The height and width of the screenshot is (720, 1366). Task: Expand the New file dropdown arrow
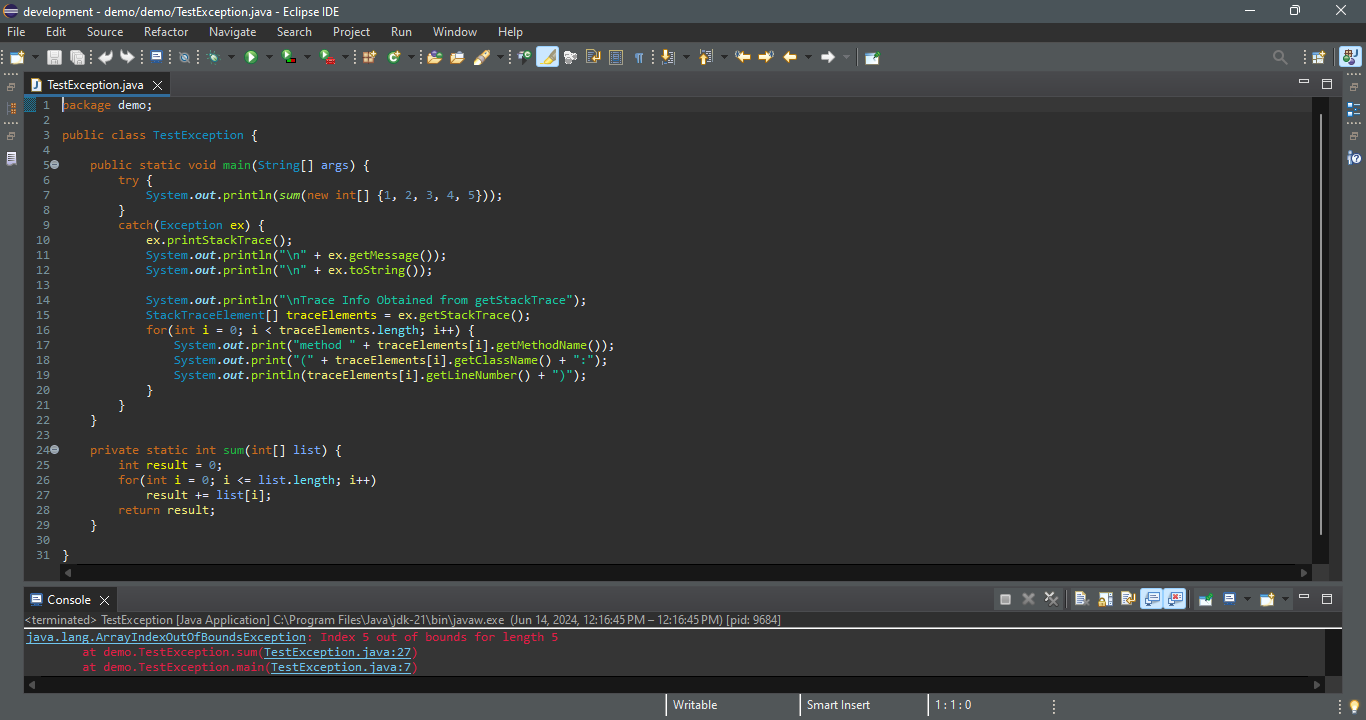point(36,58)
